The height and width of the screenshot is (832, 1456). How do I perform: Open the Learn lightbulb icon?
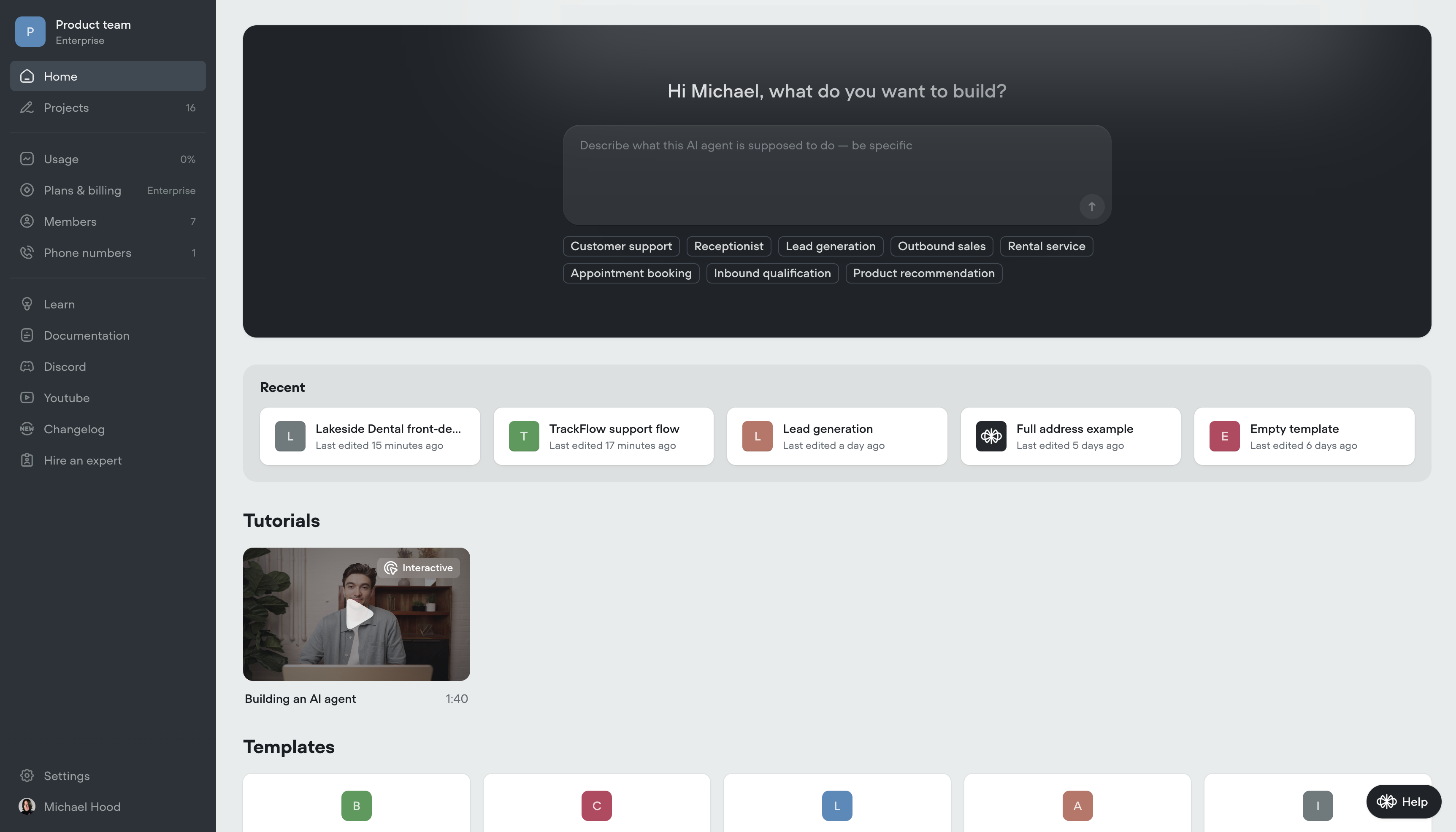tap(27, 303)
